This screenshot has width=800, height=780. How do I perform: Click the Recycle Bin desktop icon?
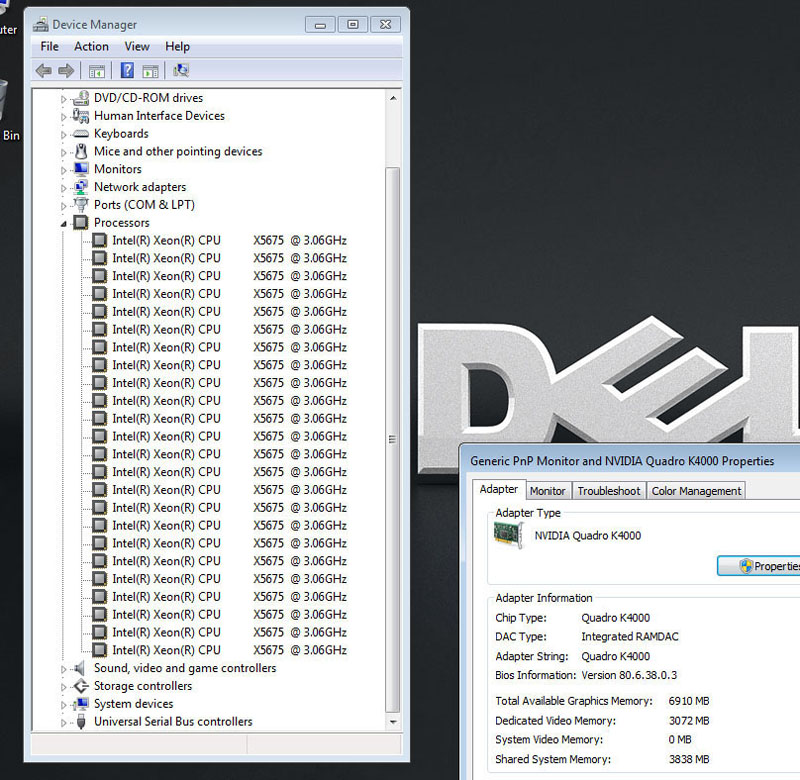pyautogui.click(x=3, y=99)
